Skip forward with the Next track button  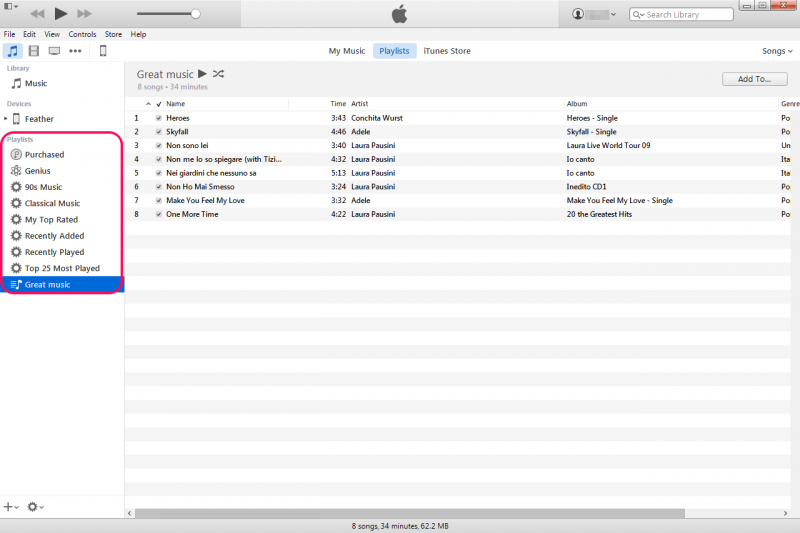(x=84, y=14)
